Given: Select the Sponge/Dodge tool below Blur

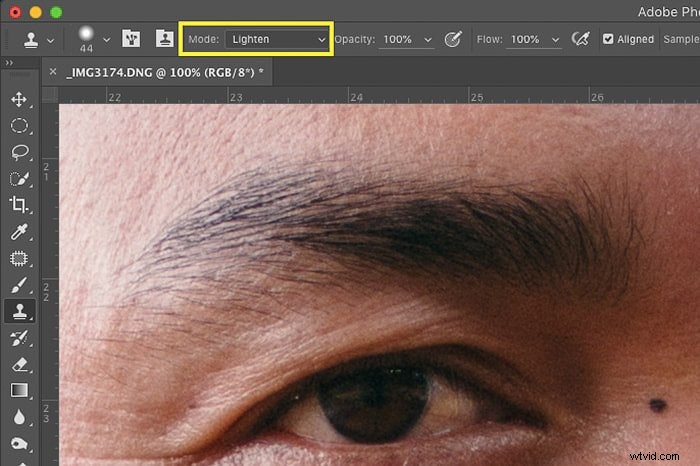Looking at the screenshot, I should (19, 444).
